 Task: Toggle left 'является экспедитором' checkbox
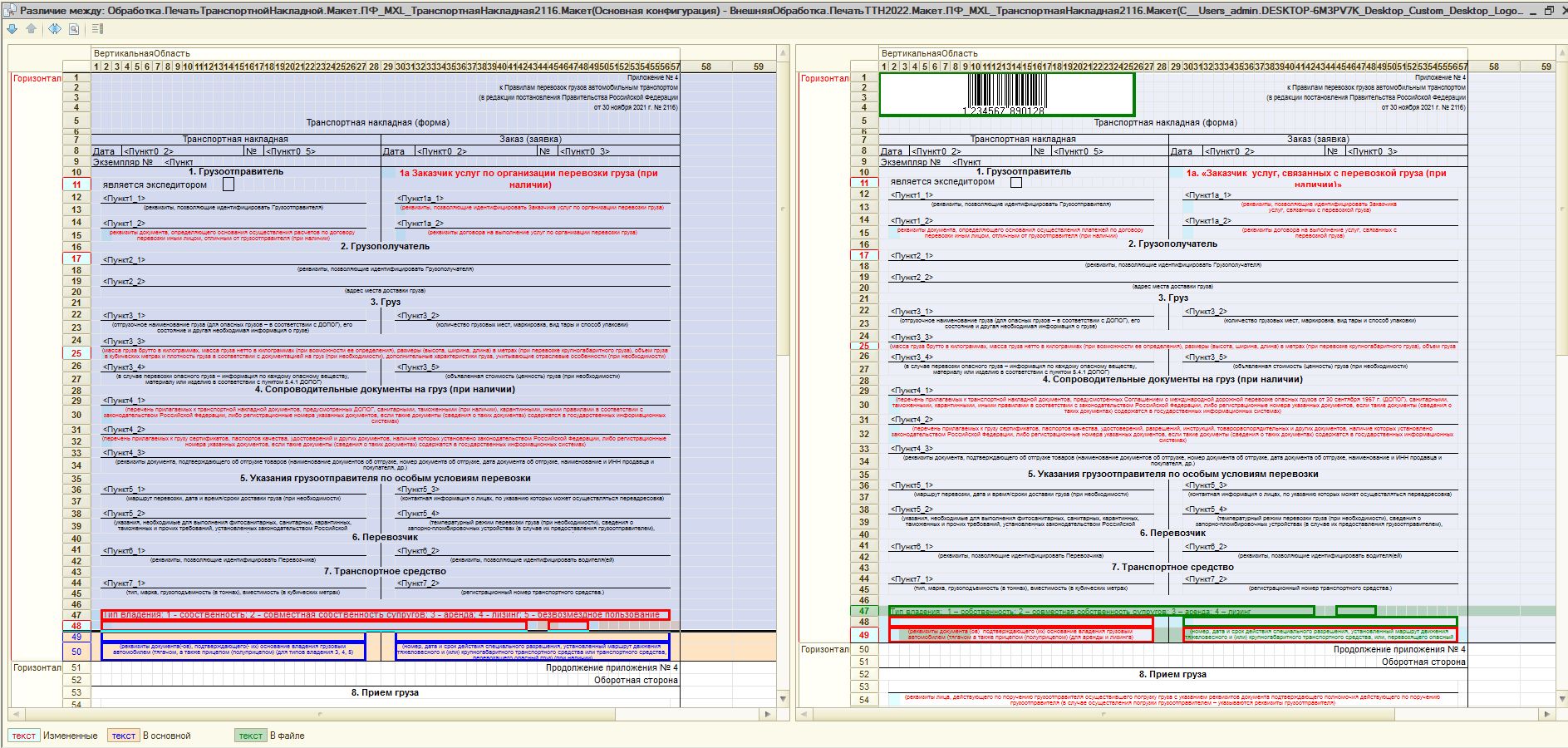click(x=229, y=185)
